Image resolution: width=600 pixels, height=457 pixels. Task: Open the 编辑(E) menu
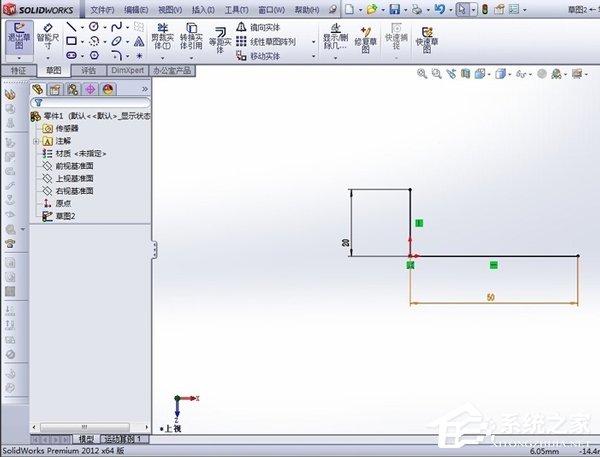[136, 10]
